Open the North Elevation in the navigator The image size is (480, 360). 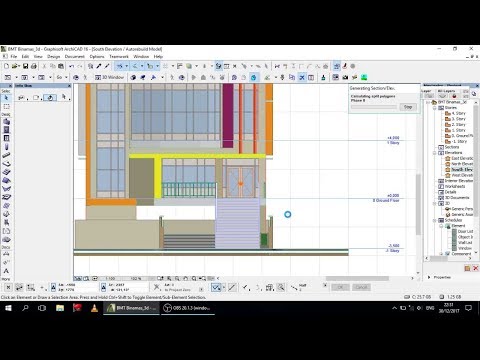[459, 164]
